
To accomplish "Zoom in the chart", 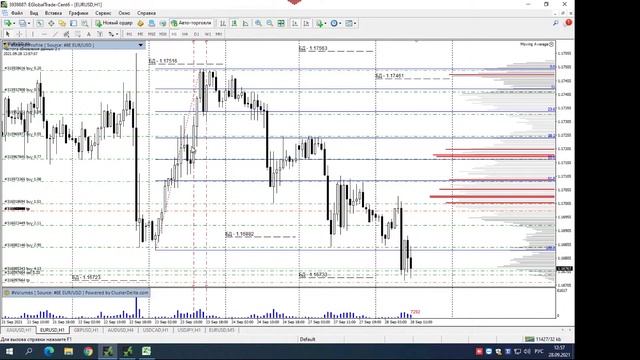I will point(258,23).
